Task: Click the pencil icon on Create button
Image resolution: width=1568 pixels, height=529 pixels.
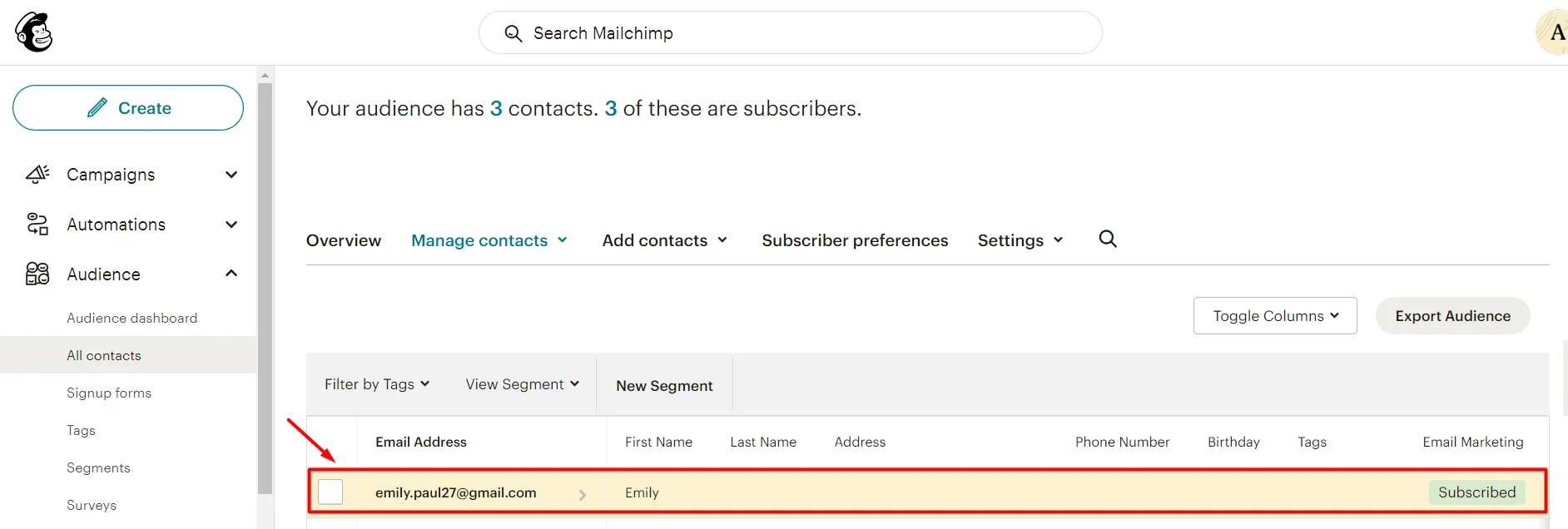Action: pyautogui.click(x=97, y=107)
